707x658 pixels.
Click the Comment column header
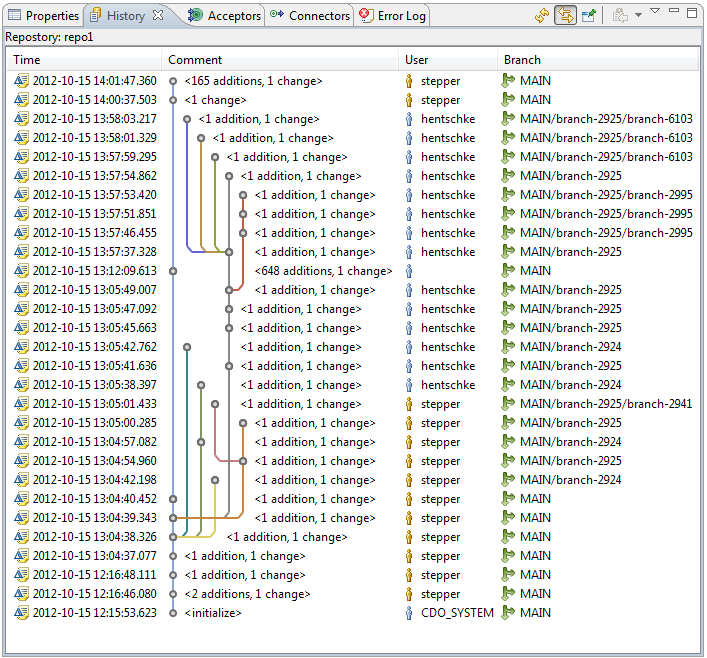280,60
